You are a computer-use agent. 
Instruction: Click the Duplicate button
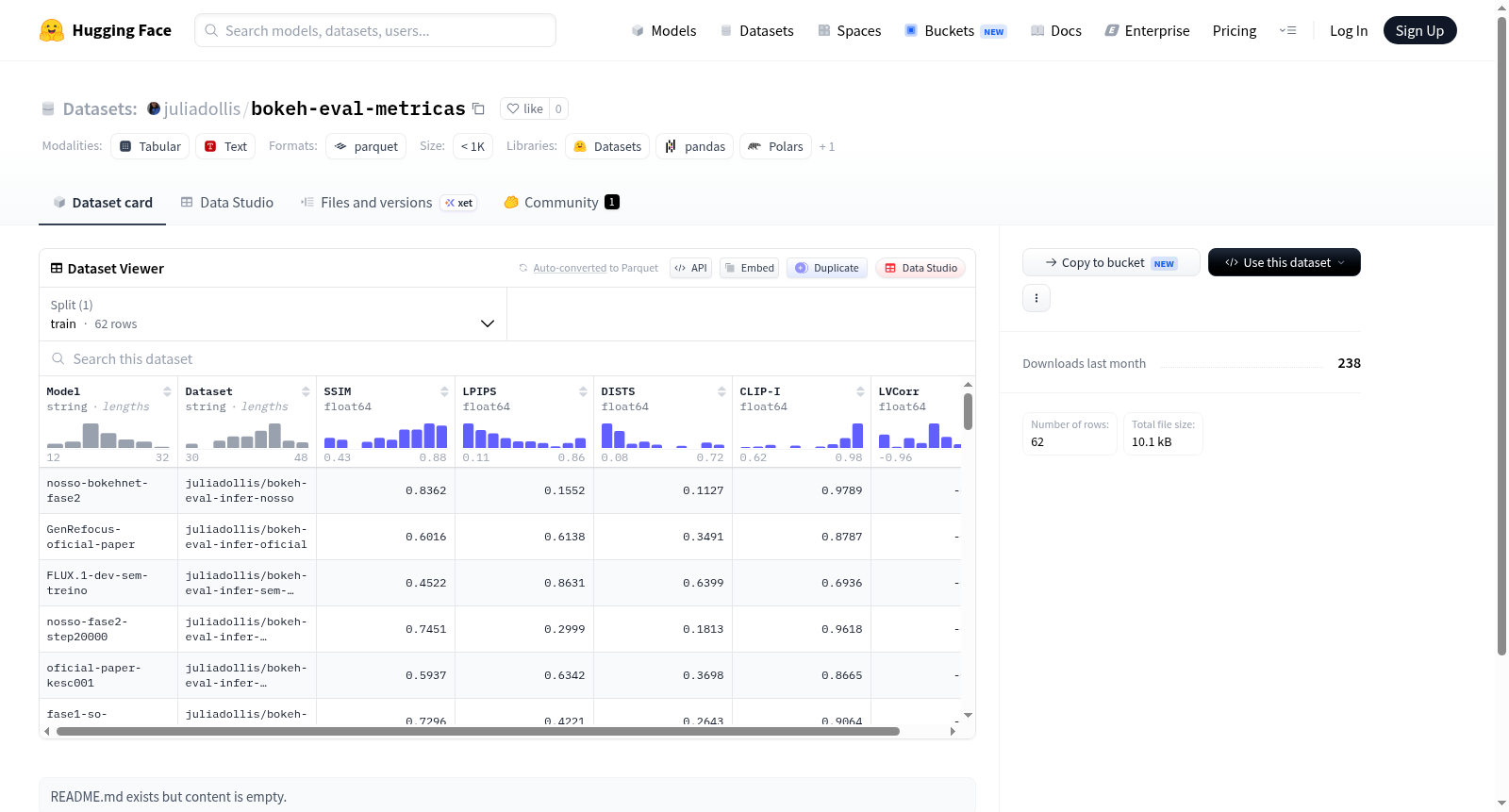pos(827,268)
